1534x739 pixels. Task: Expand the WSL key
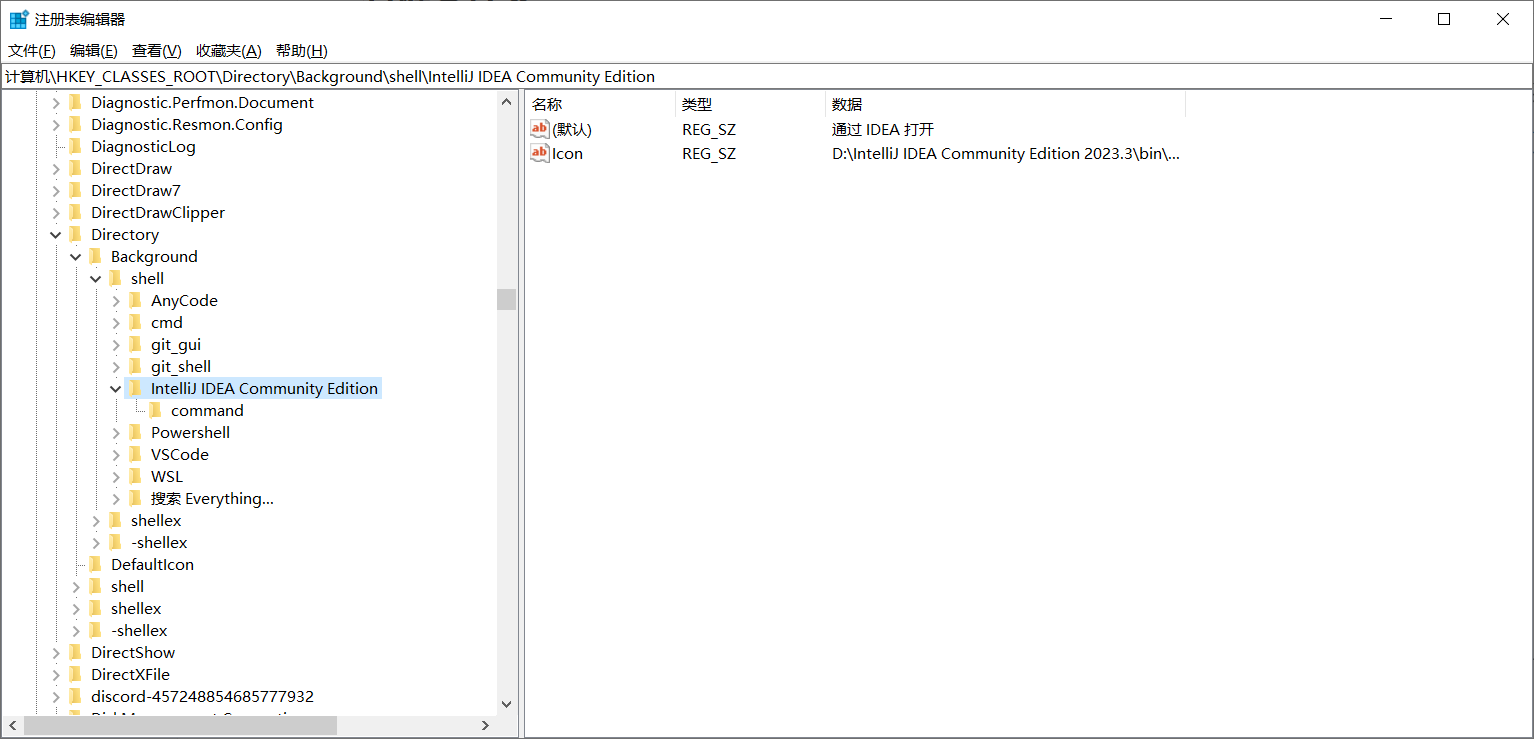coord(116,477)
